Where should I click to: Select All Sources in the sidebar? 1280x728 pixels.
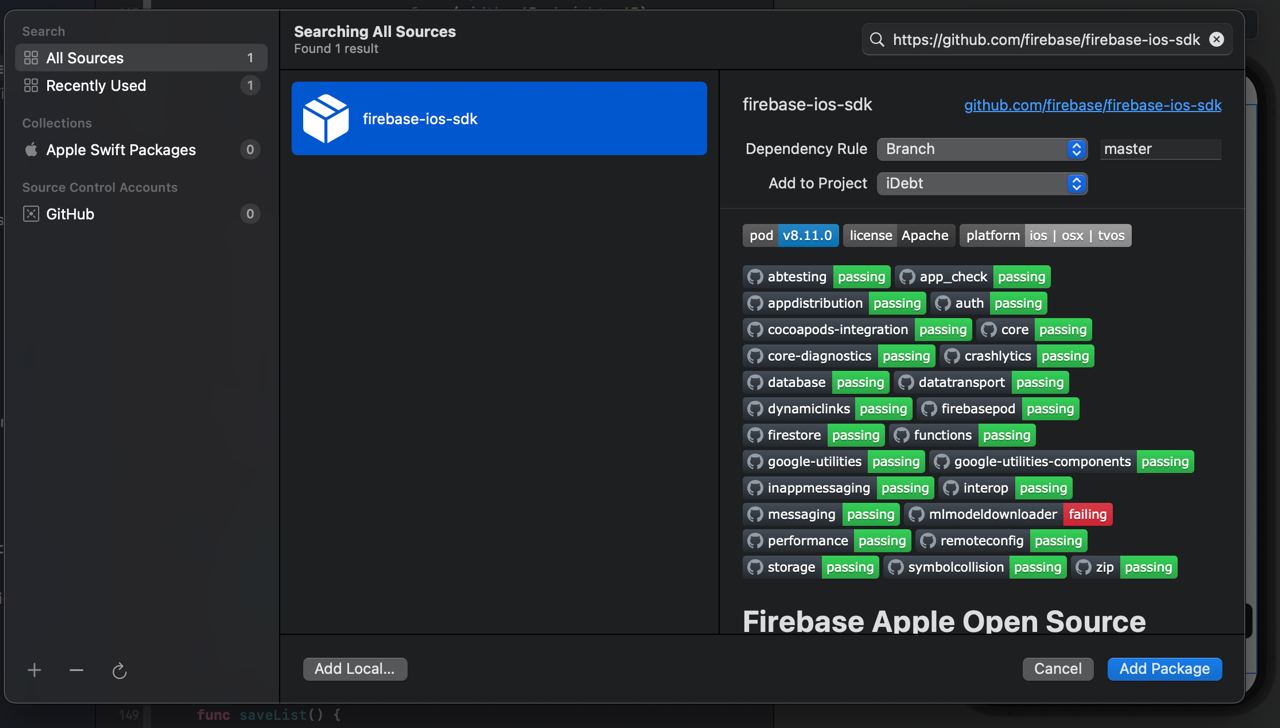point(141,58)
